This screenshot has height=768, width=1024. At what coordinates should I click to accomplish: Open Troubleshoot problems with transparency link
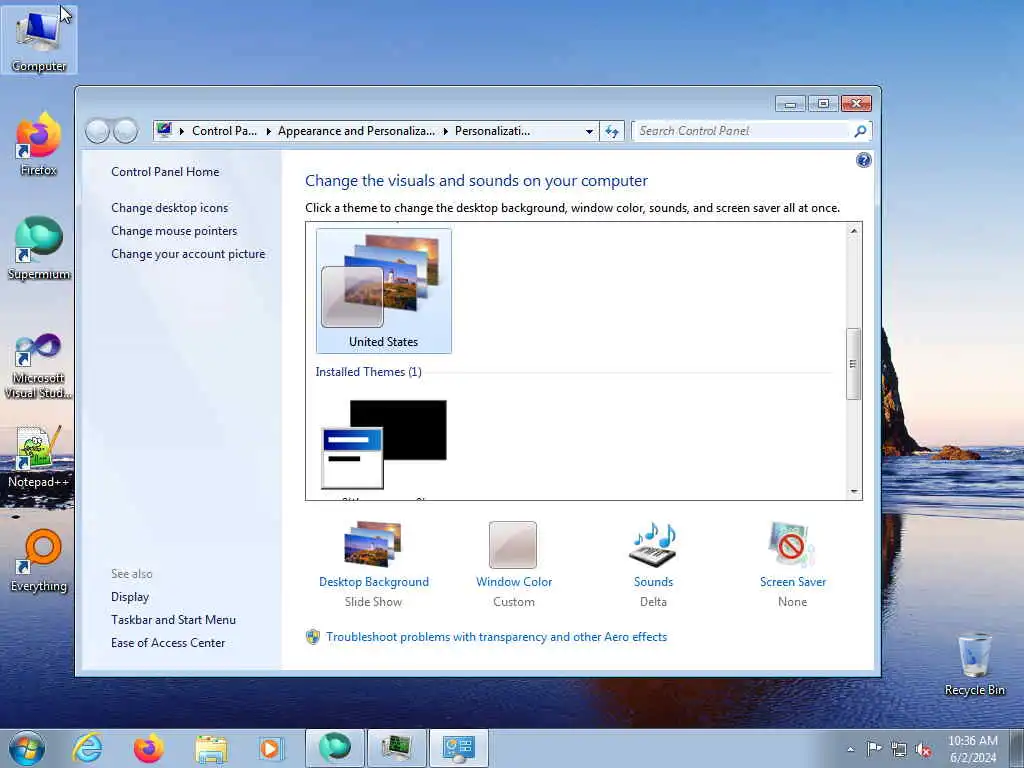tap(496, 637)
